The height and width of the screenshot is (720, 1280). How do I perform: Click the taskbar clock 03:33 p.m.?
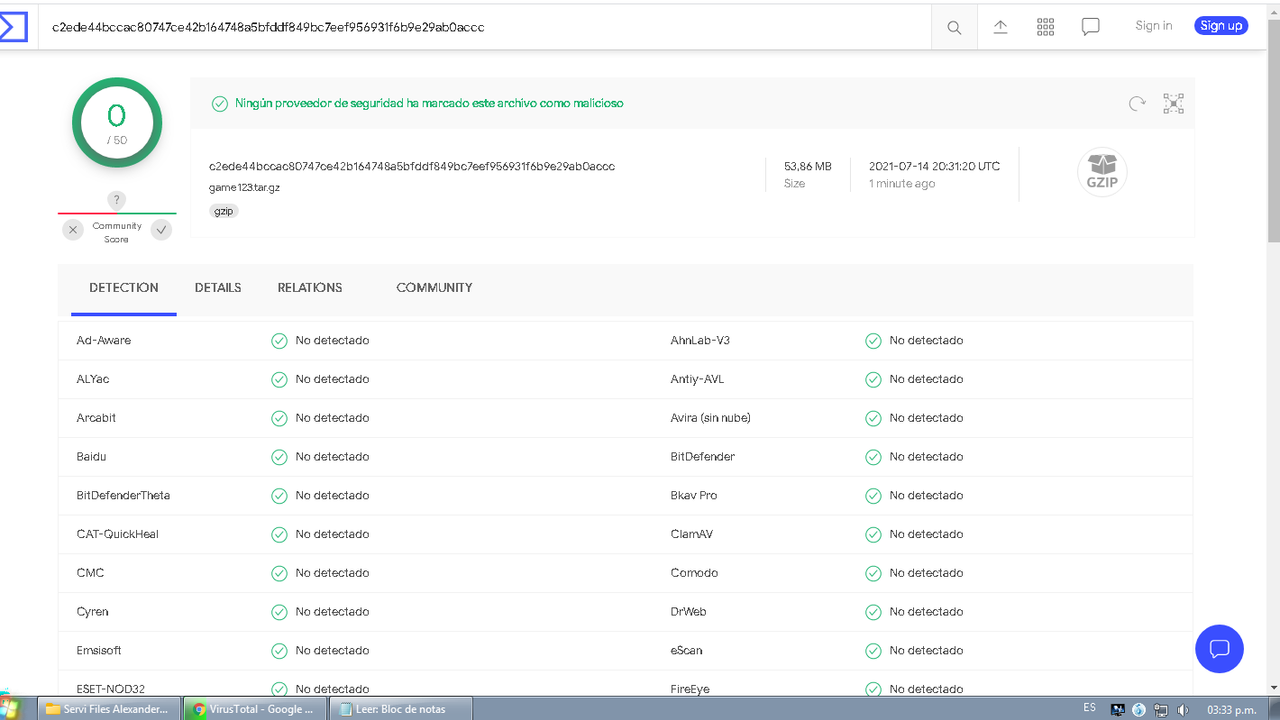coord(1231,710)
